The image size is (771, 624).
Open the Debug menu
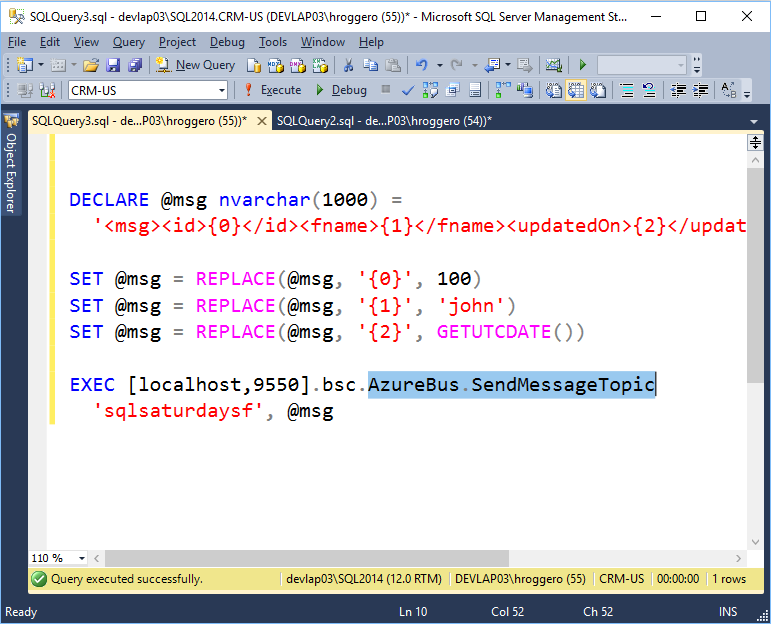227,42
